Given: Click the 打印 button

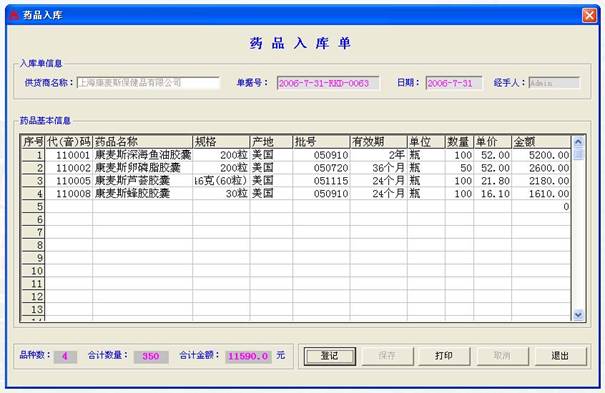Looking at the screenshot, I should (x=444, y=356).
